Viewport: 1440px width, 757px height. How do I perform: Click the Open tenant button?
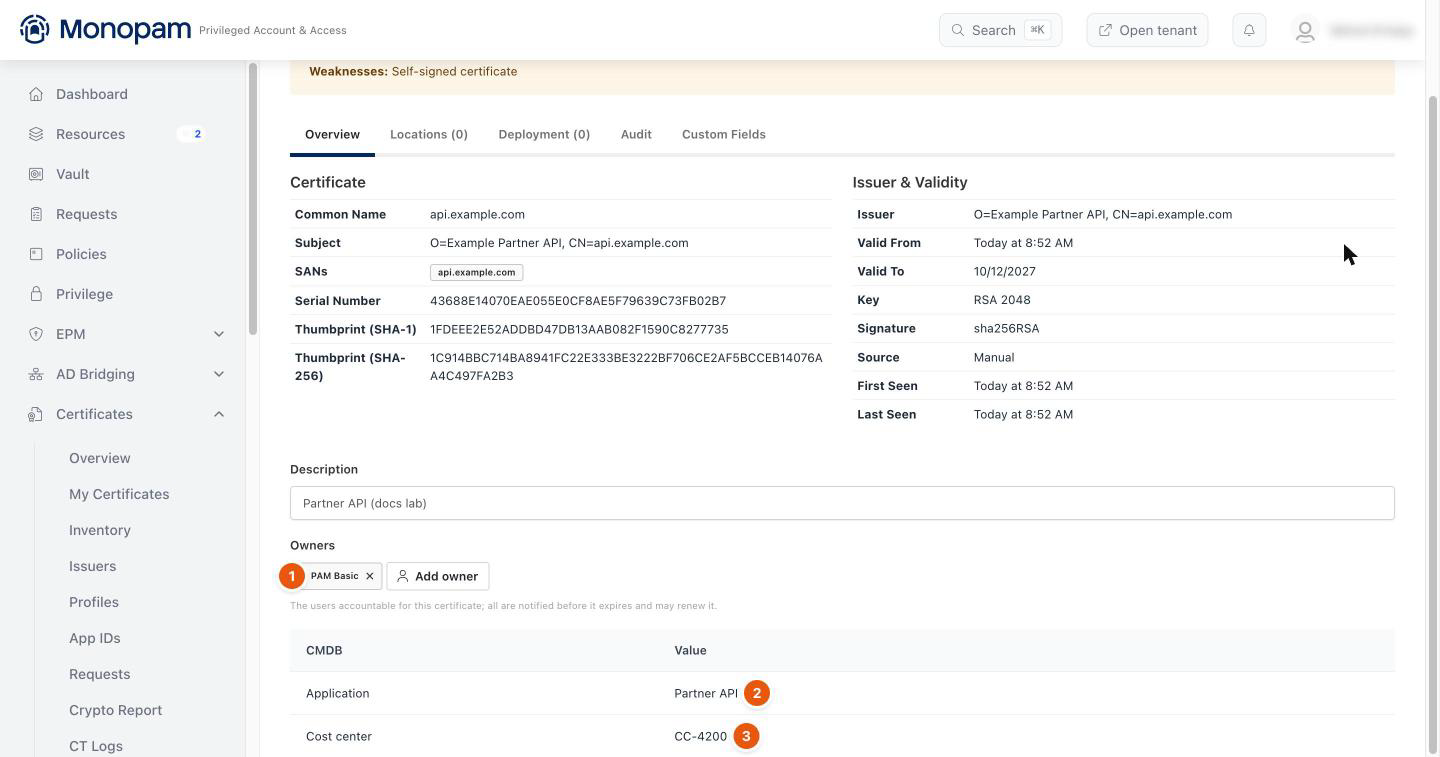[x=1148, y=30]
